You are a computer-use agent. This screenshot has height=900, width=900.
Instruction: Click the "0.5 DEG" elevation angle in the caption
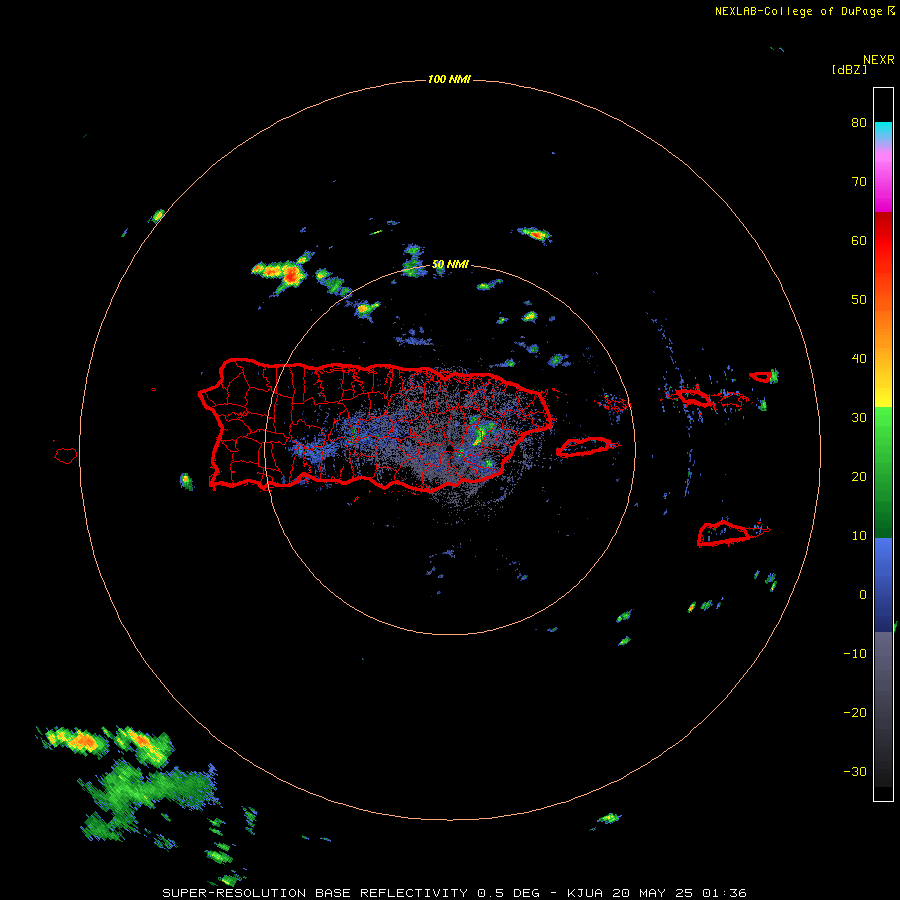click(509, 893)
